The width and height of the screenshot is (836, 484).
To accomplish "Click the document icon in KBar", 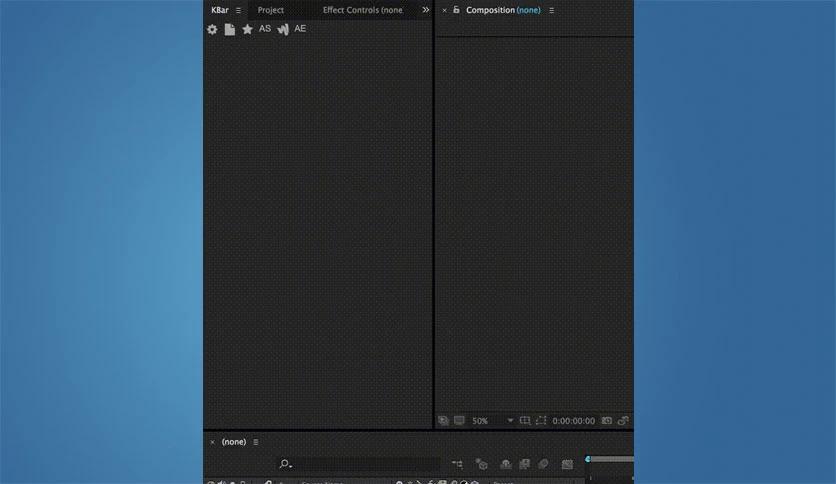I will [x=230, y=29].
